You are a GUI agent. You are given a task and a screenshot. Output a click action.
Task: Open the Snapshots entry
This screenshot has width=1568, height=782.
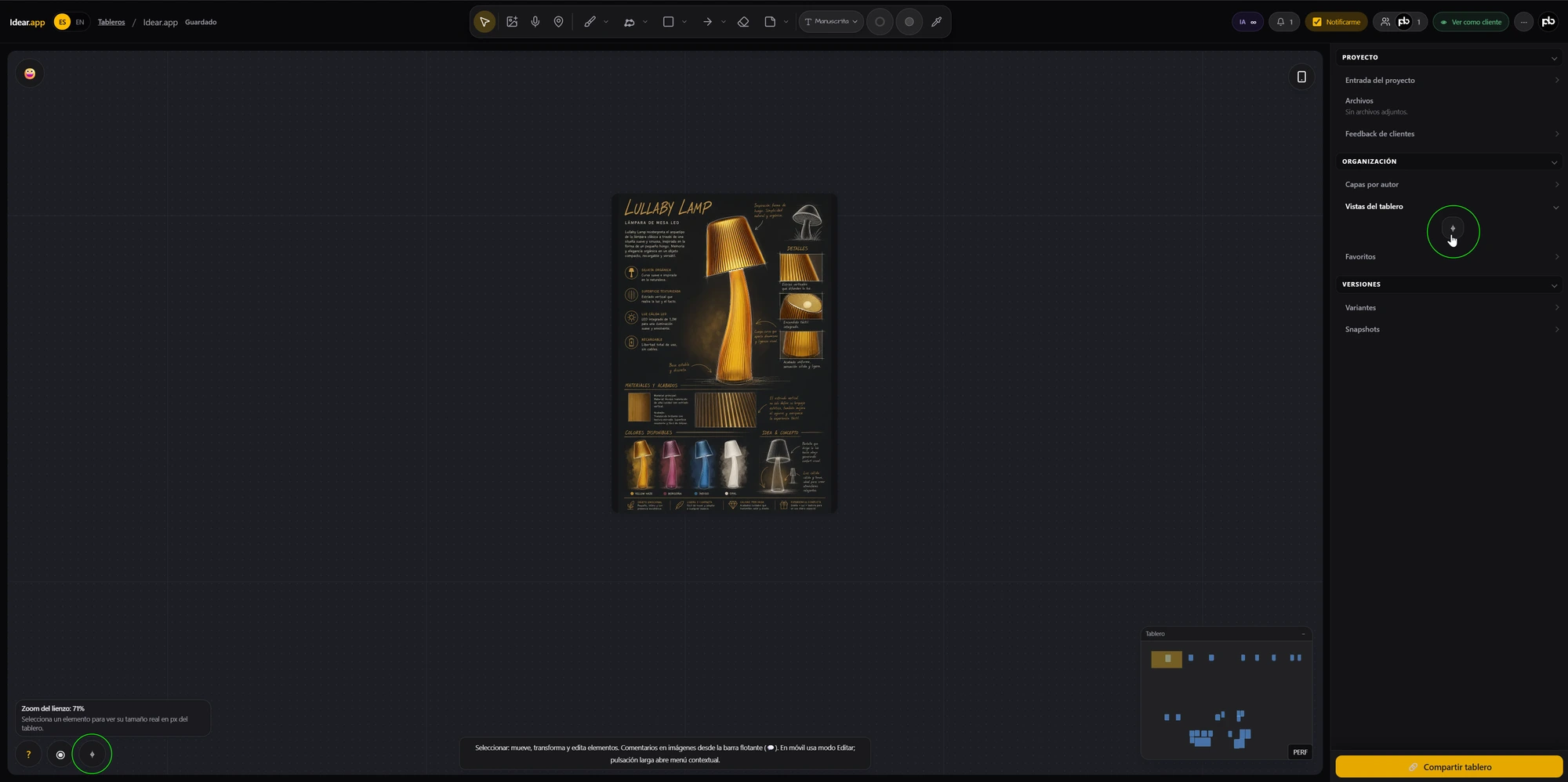click(1450, 329)
